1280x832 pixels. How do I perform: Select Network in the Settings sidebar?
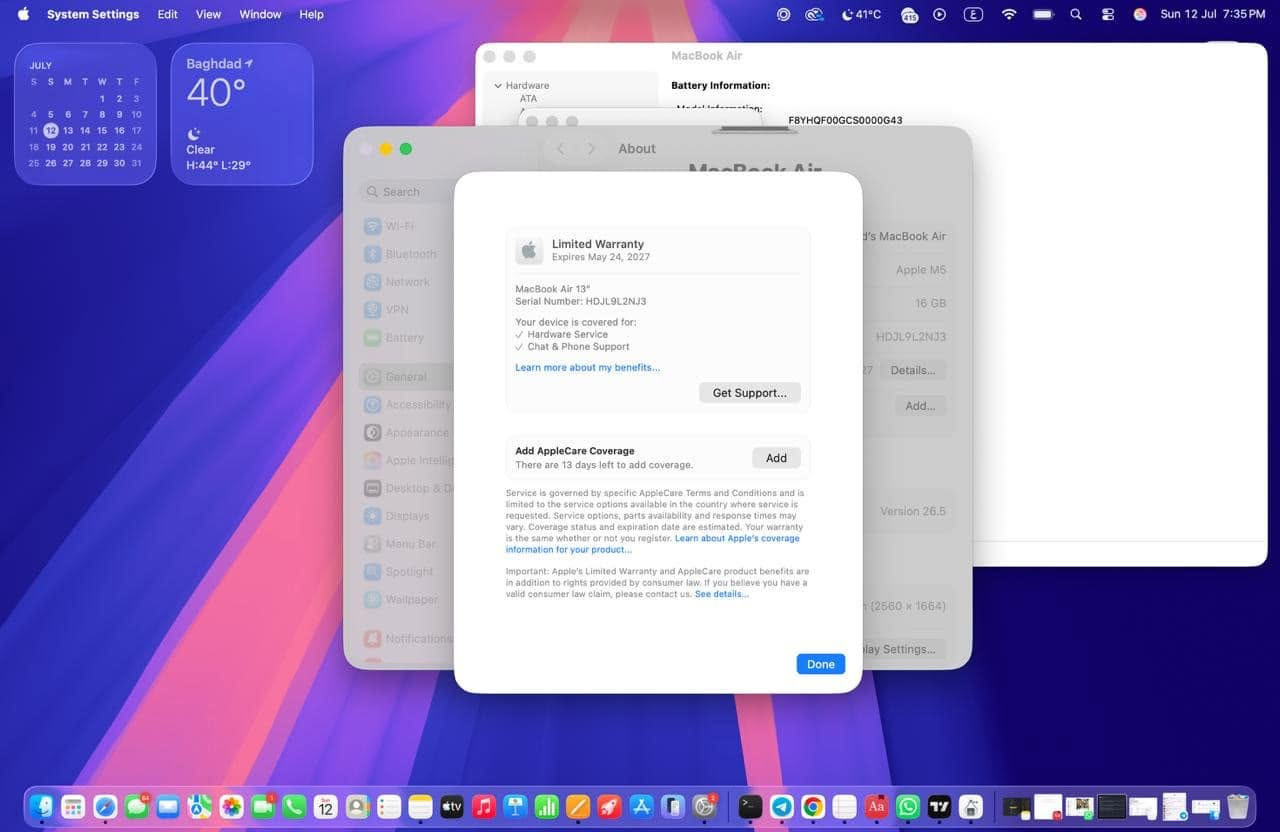(x=407, y=282)
